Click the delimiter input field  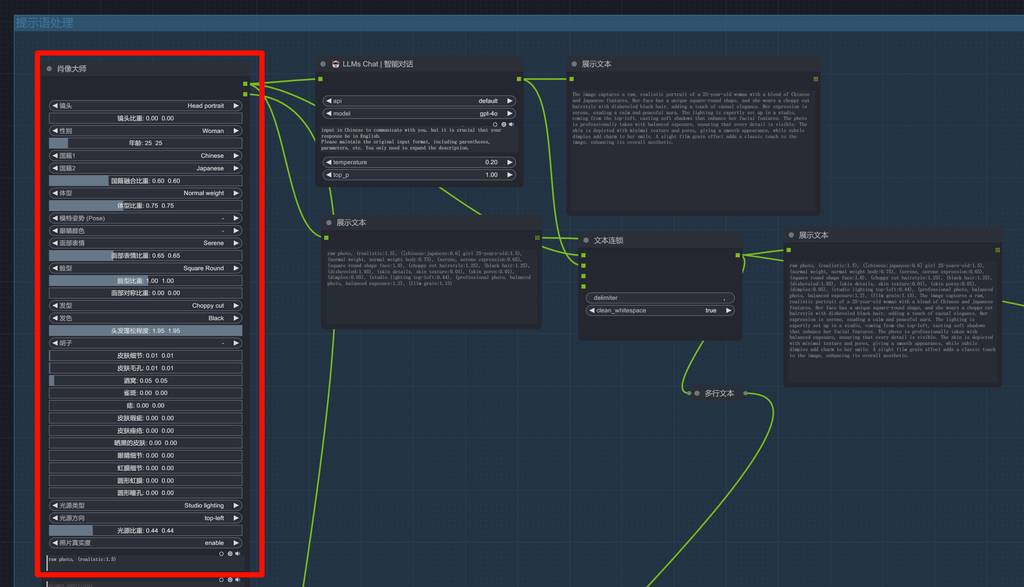click(x=660, y=298)
